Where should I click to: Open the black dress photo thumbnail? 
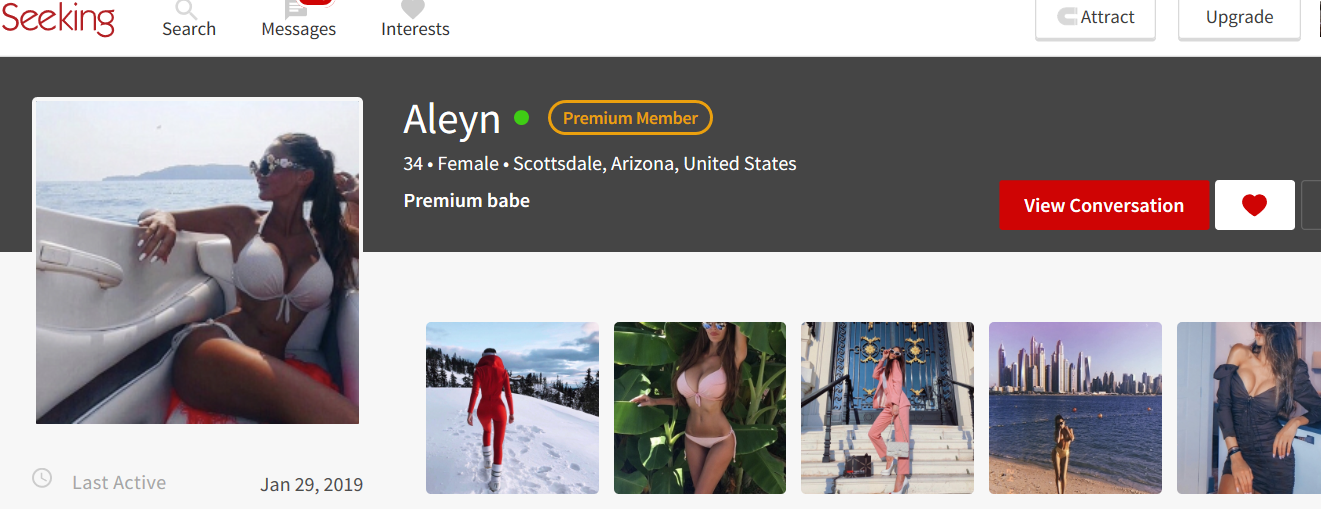click(x=1249, y=408)
